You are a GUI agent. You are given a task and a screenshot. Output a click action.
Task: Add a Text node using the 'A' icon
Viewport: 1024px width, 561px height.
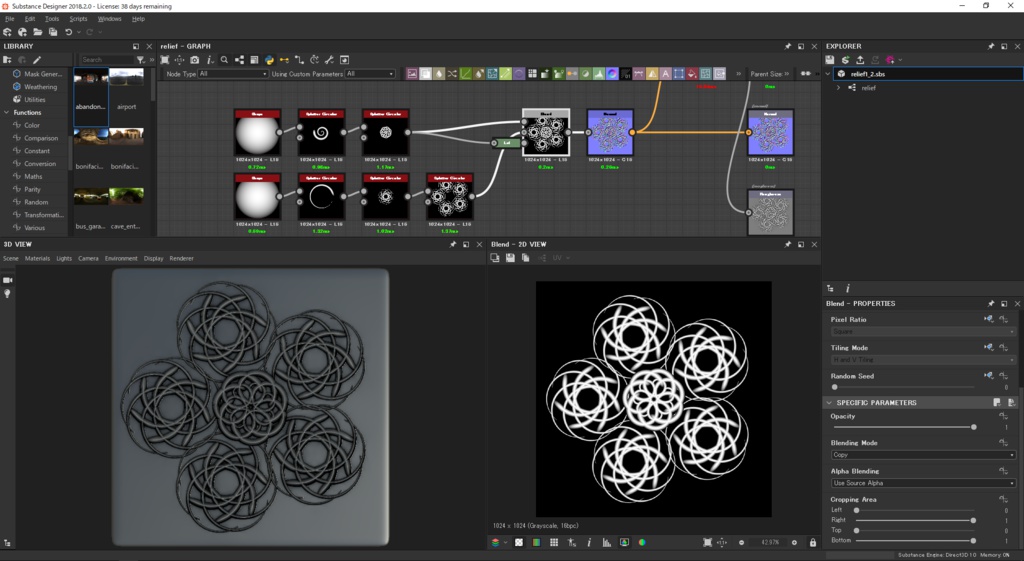pos(665,74)
